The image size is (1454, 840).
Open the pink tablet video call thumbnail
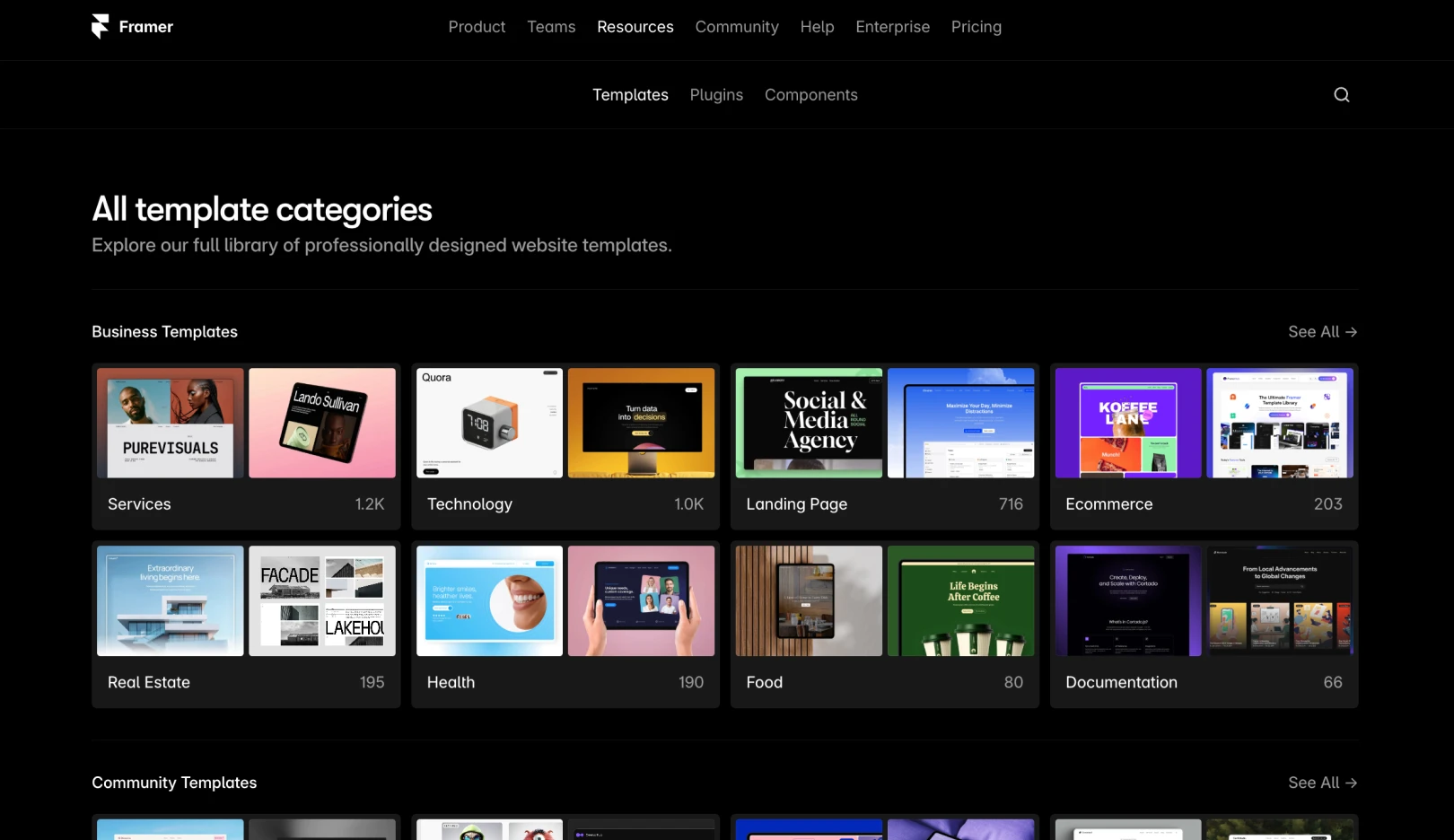(x=642, y=601)
